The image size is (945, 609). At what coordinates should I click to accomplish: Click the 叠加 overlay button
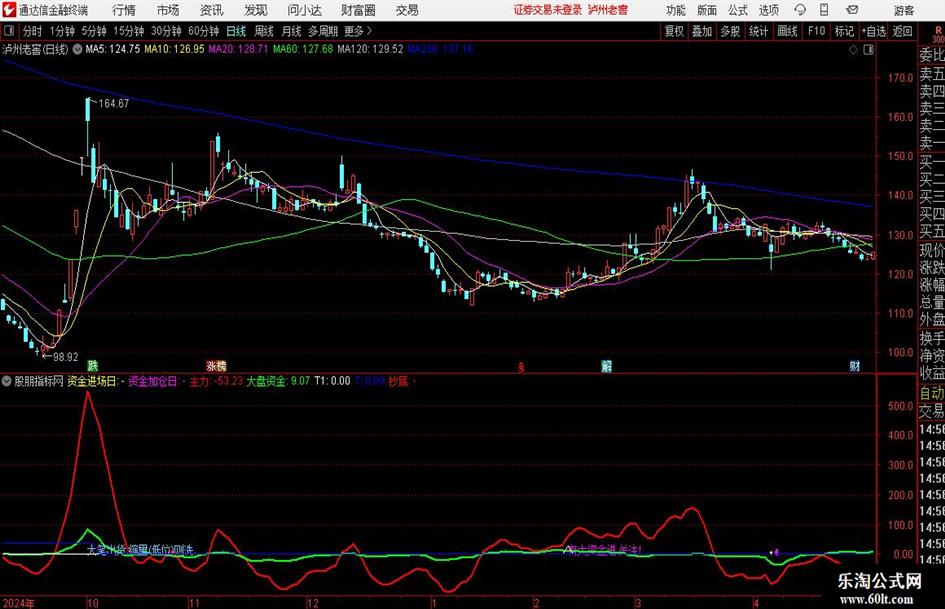[x=702, y=31]
